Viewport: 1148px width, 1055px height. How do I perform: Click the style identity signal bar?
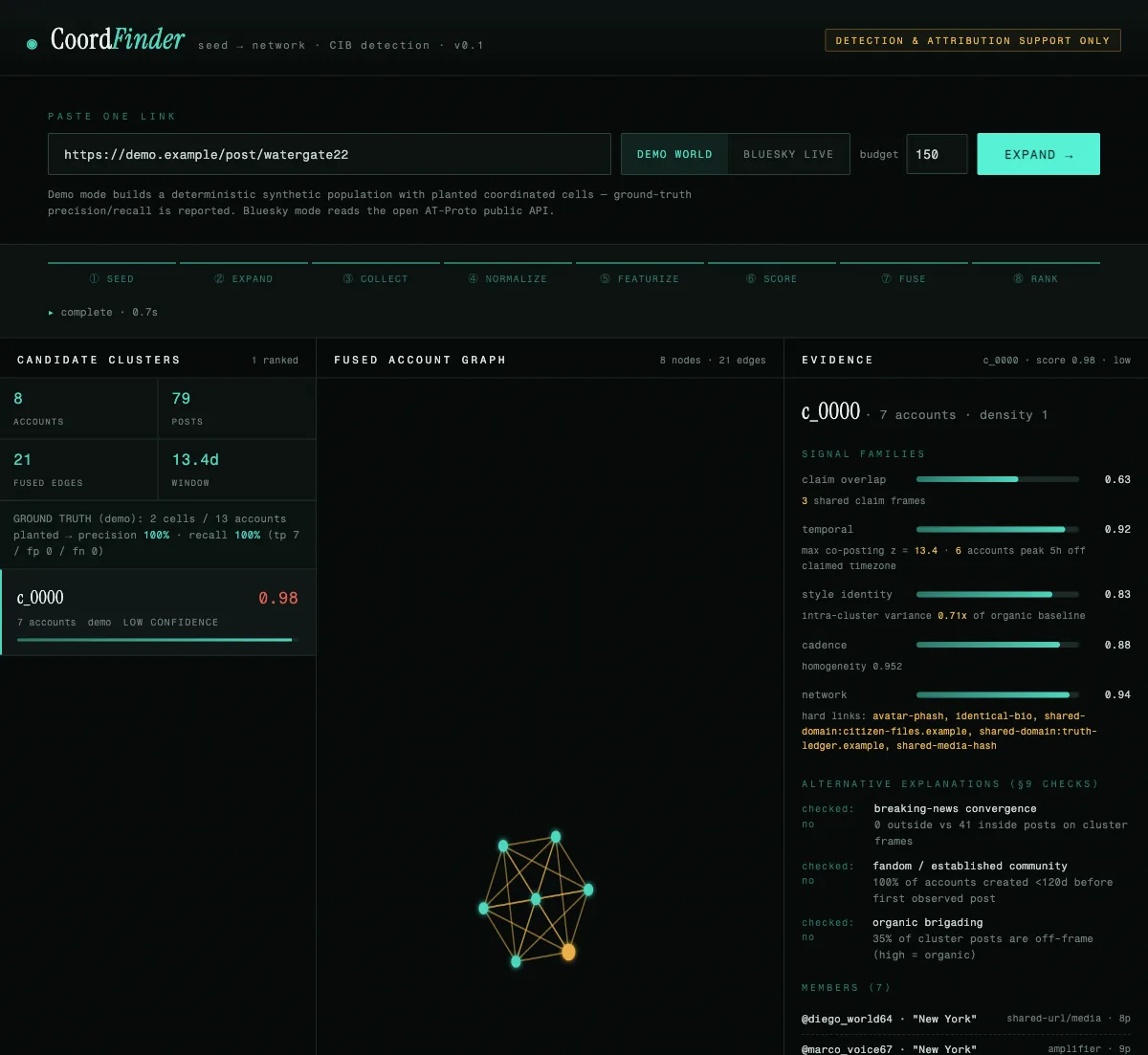[998, 594]
